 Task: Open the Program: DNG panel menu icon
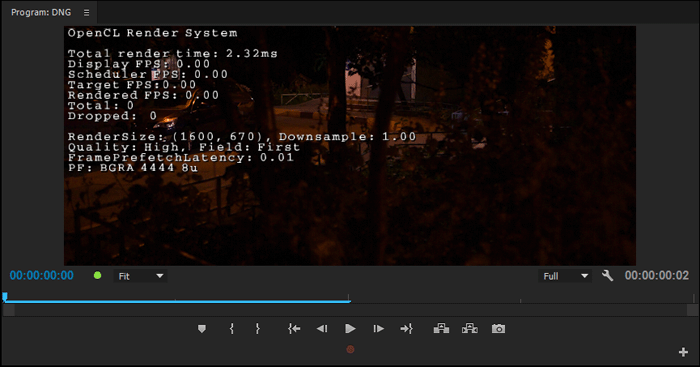(87, 13)
